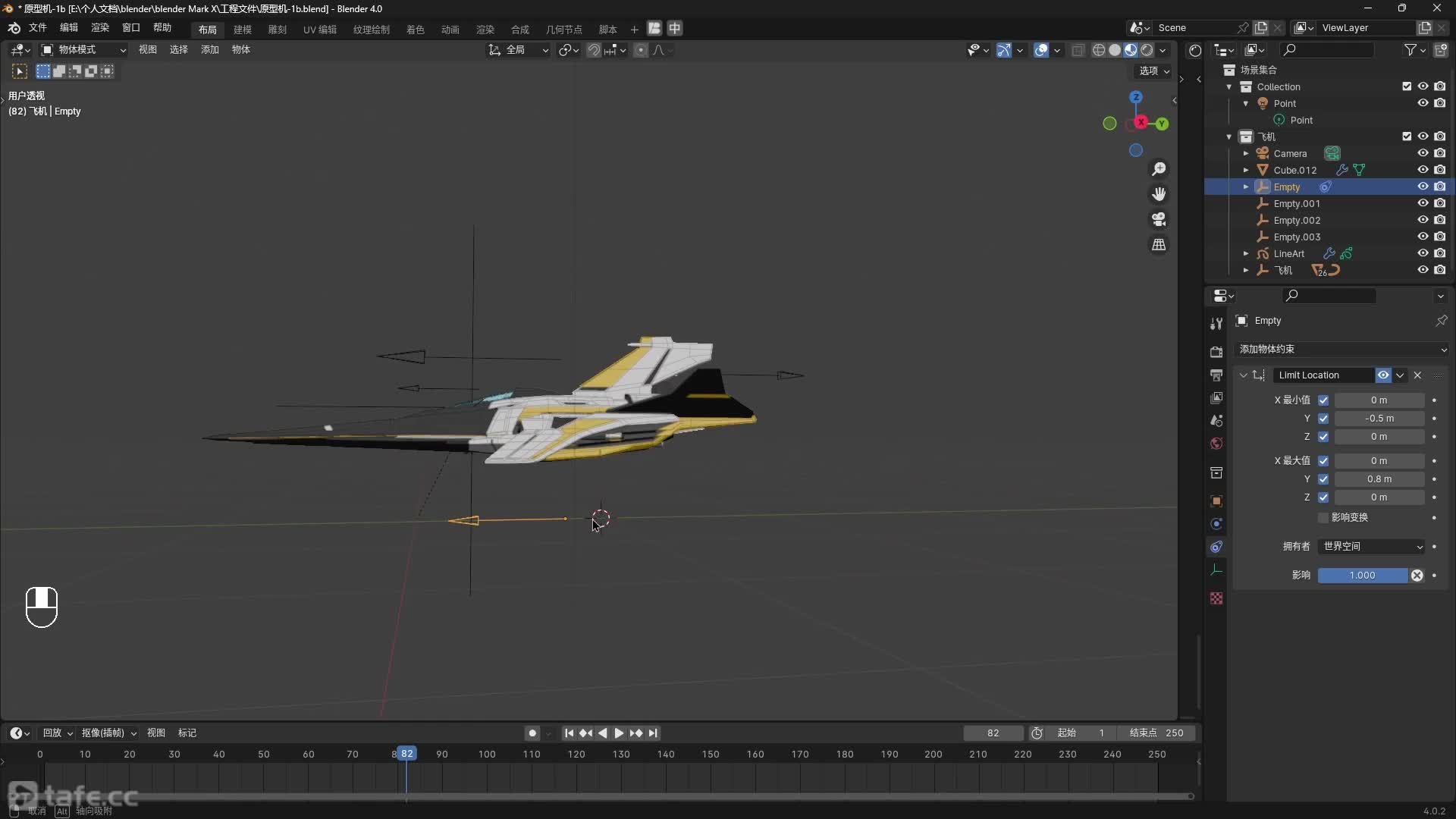Toggle the camera view icon
1456x819 pixels.
click(1159, 219)
